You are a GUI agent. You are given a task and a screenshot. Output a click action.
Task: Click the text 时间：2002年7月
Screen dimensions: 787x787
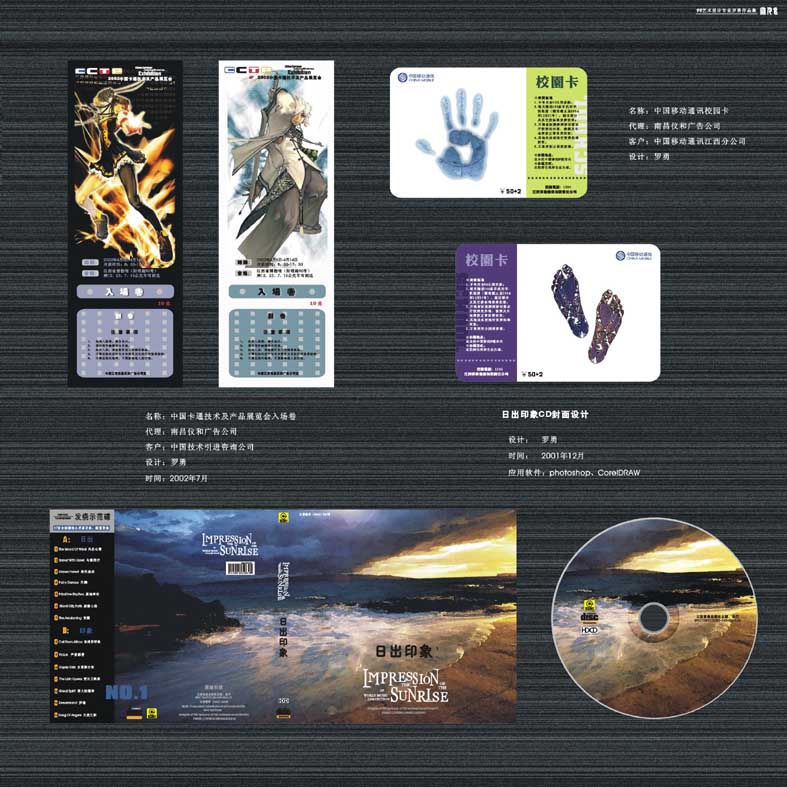176,478
